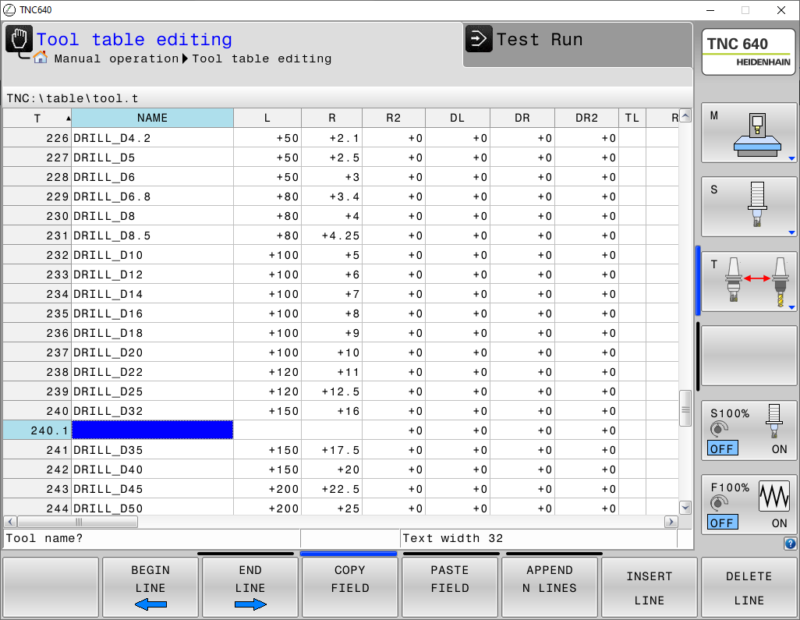Select the S spindle mode icon
The image size is (800, 620).
coord(748,205)
